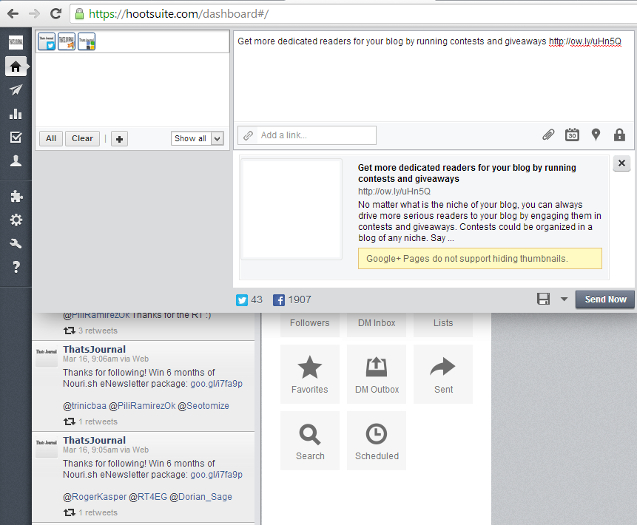Open the Show all dropdown
Screen dimensions: 637x525
click(x=197, y=139)
